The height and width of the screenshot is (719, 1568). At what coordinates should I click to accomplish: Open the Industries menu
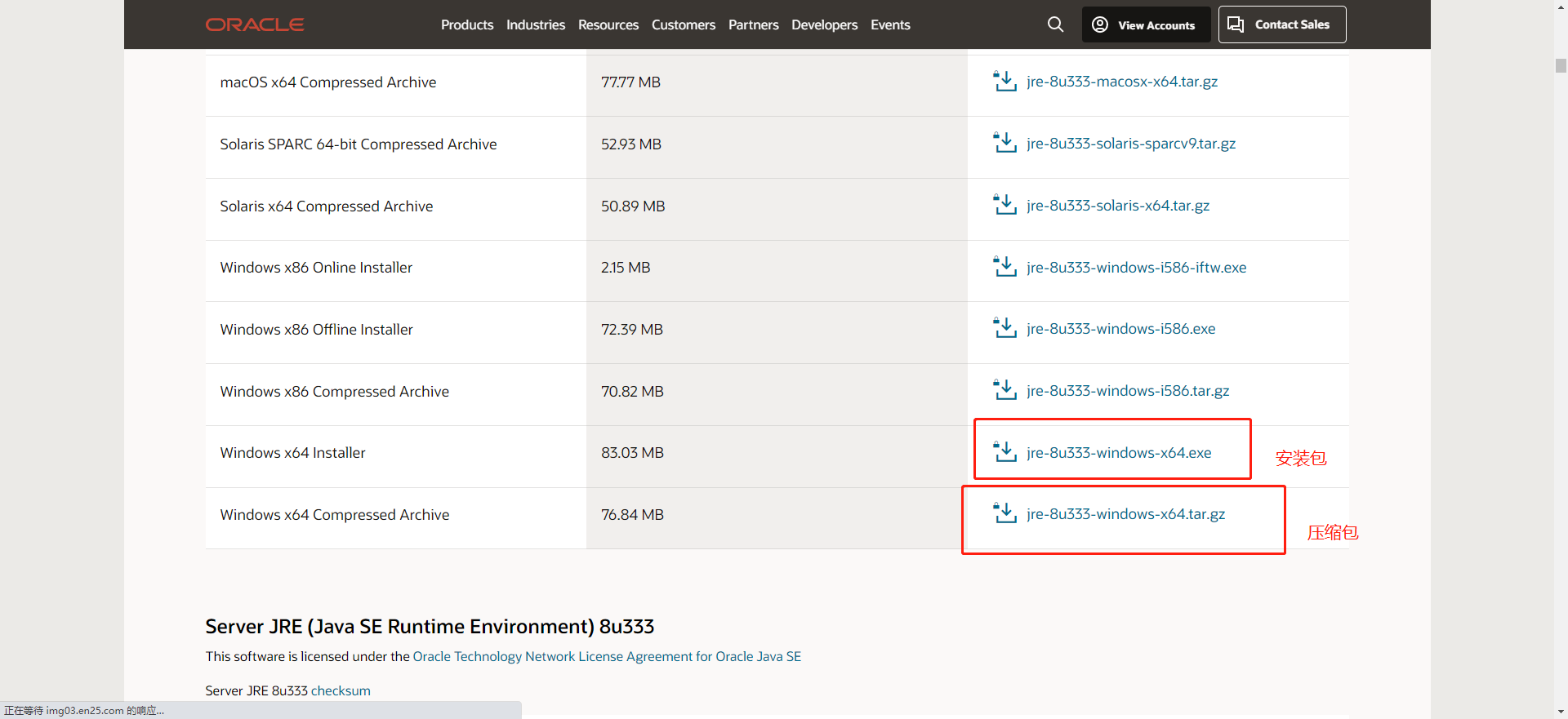point(536,24)
